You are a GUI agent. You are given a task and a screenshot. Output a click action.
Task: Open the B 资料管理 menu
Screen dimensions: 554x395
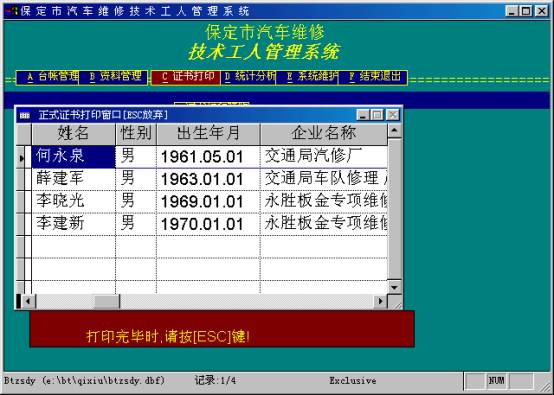(113, 77)
